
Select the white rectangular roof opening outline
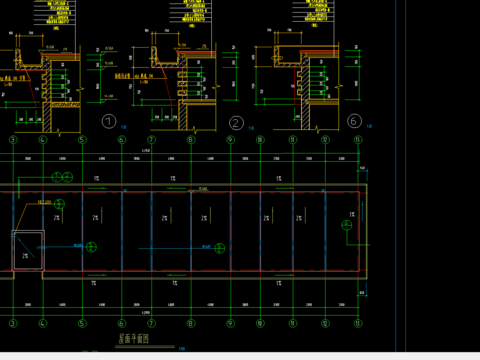(x=28, y=250)
